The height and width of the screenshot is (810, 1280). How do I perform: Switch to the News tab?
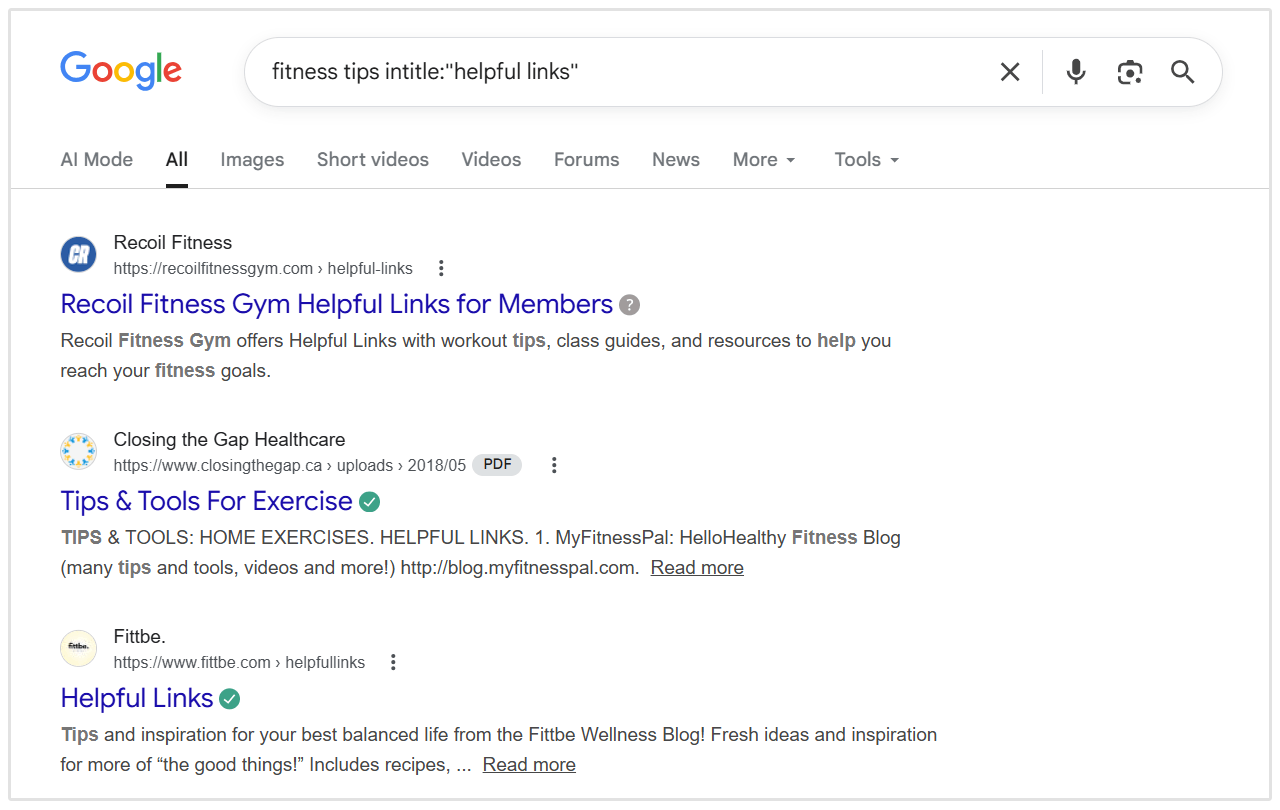tap(675, 159)
